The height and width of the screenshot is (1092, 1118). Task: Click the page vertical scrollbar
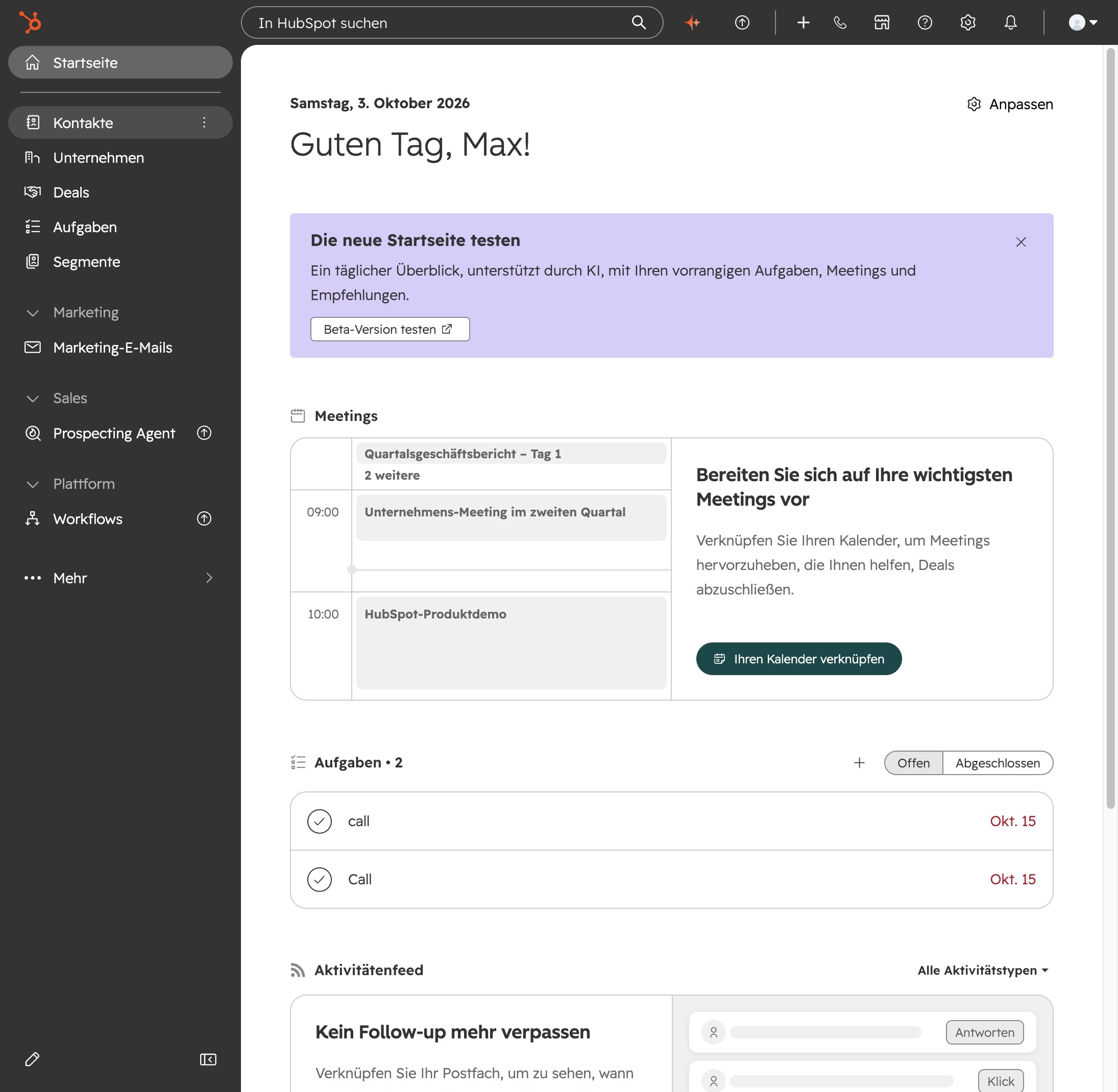coord(1110,429)
